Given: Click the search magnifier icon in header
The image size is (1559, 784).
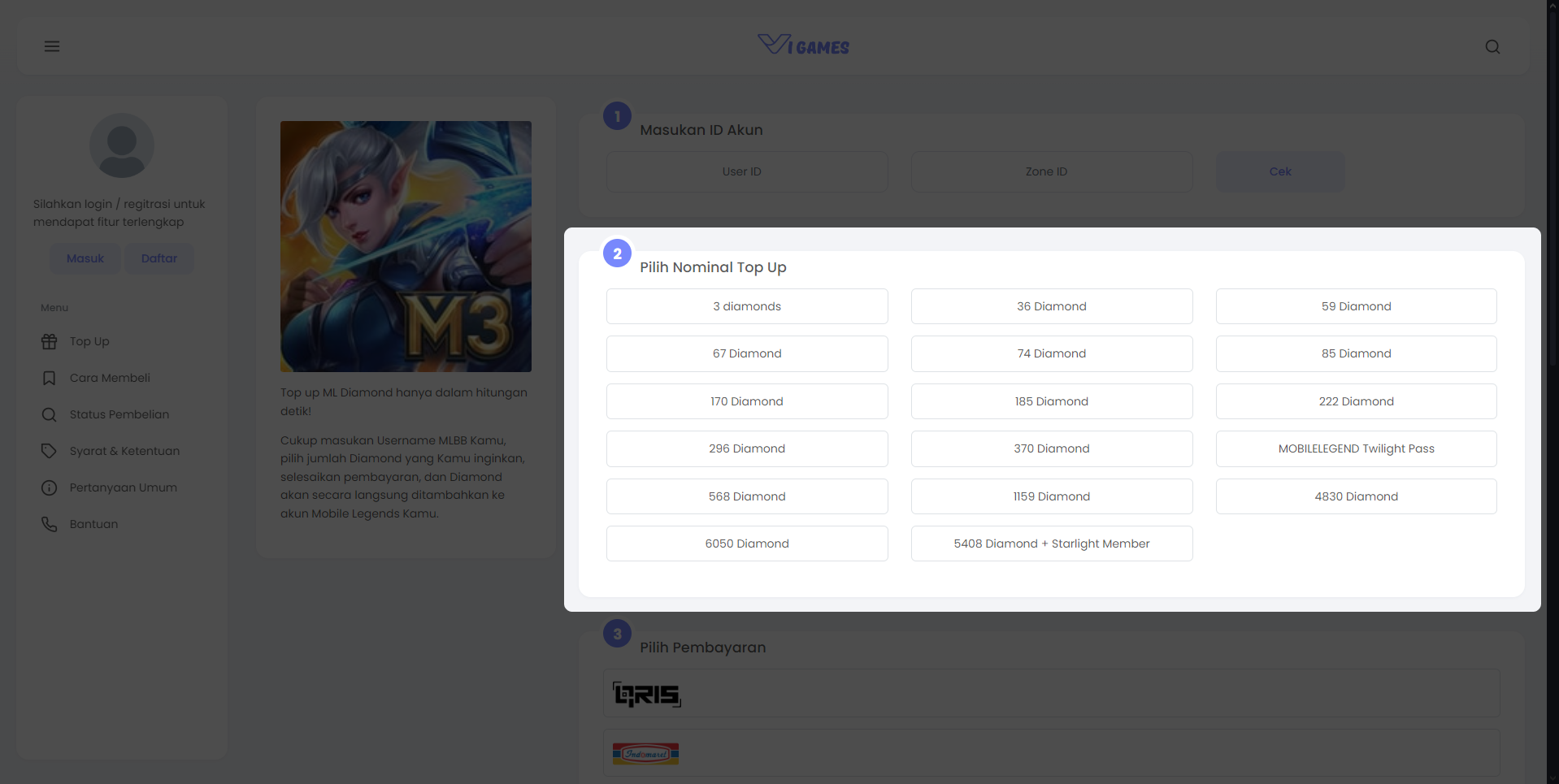Looking at the screenshot, I should (1492, 47).
